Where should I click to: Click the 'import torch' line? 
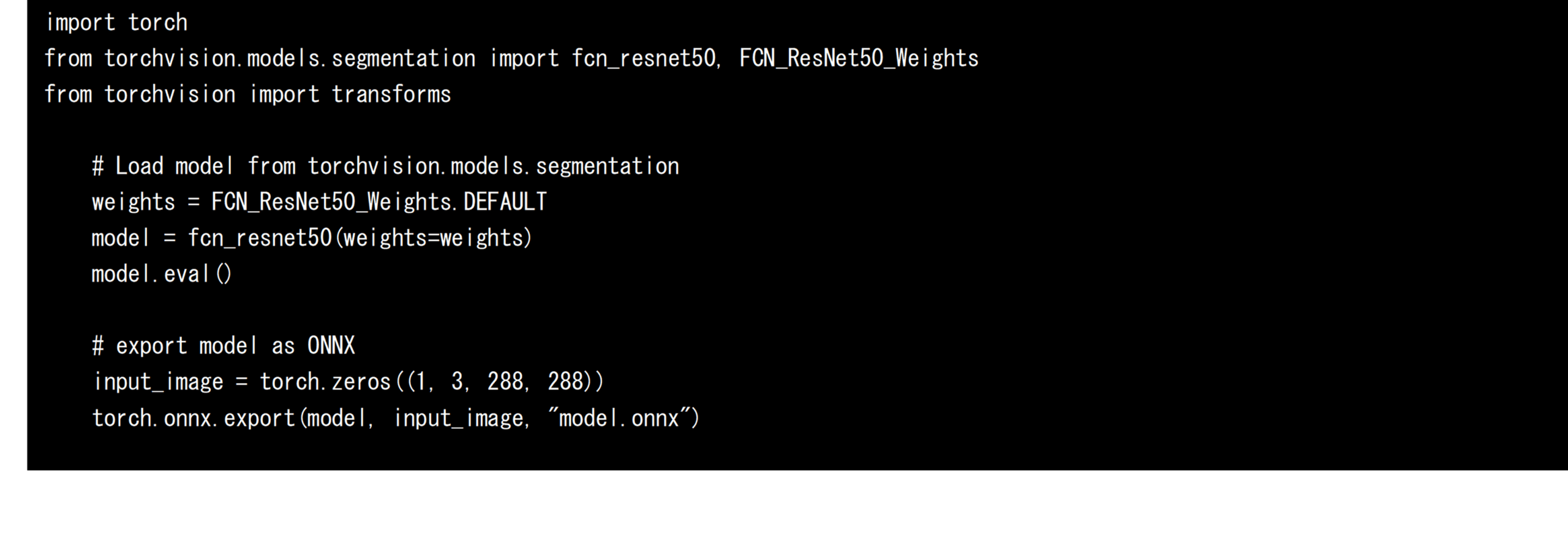click(116, 23)
